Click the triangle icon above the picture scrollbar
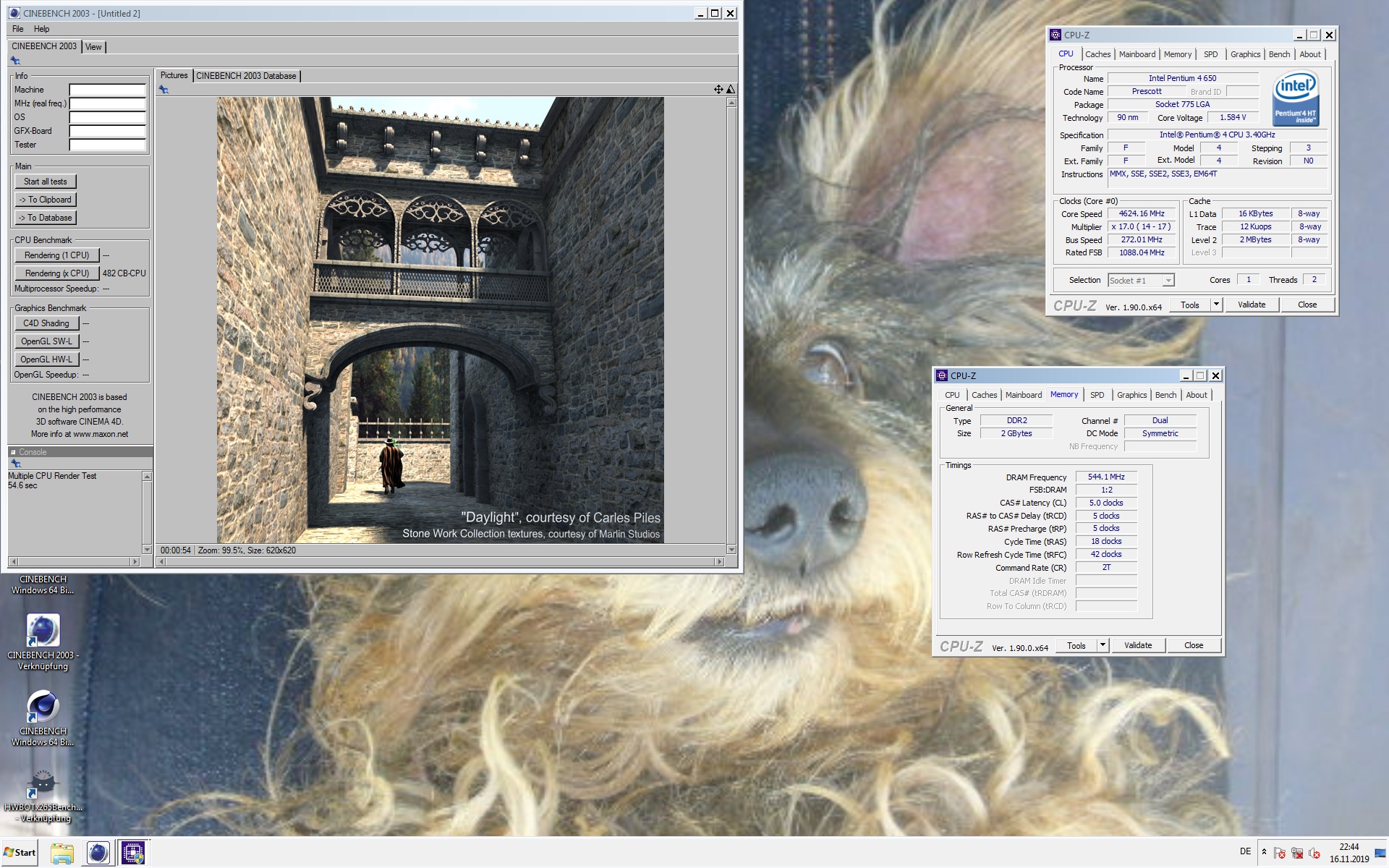This screenshot has height=868, width=1389. point(731,90)
